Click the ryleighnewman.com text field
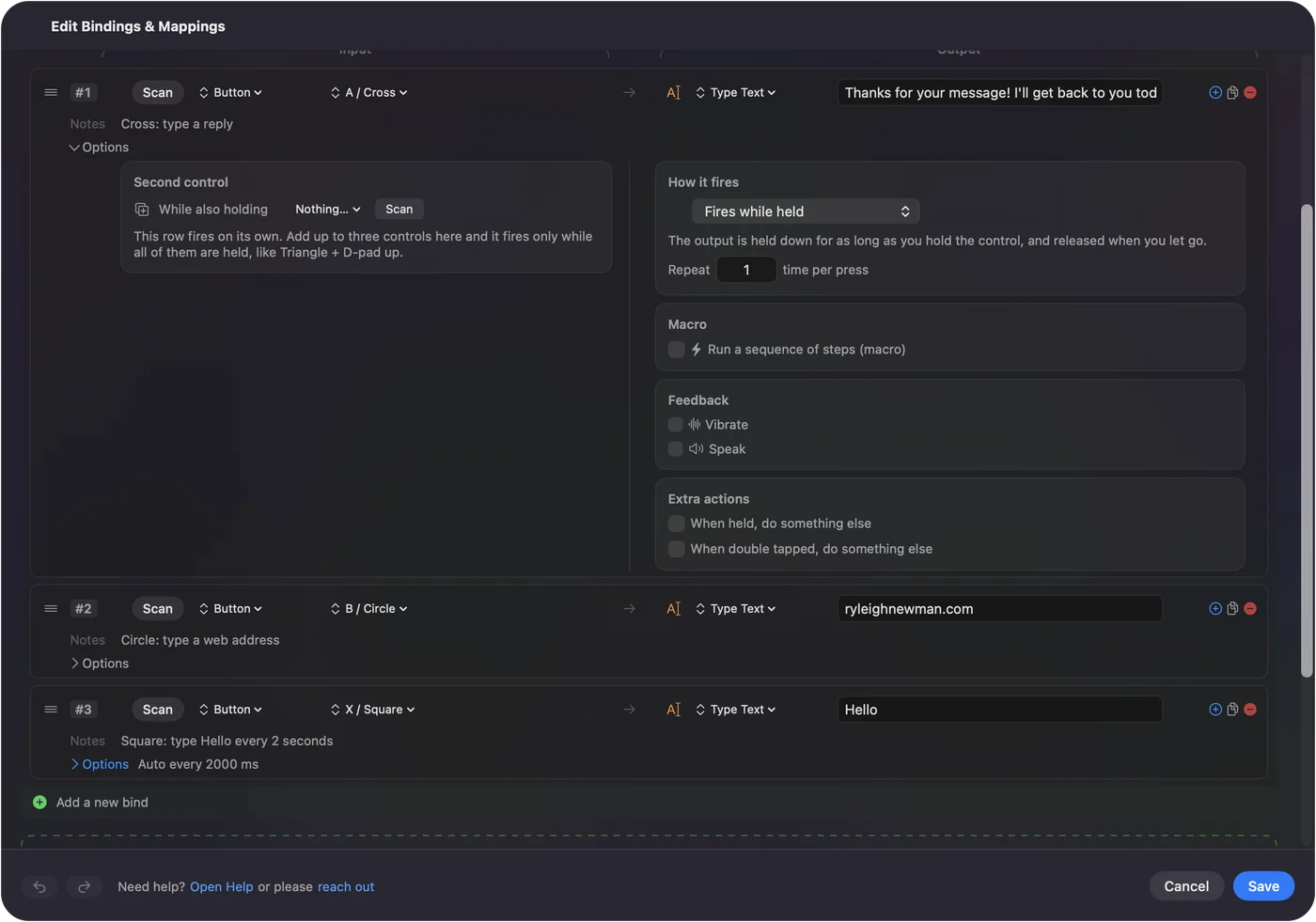Viewport: 1316px width, 922px height. (999, 608)
